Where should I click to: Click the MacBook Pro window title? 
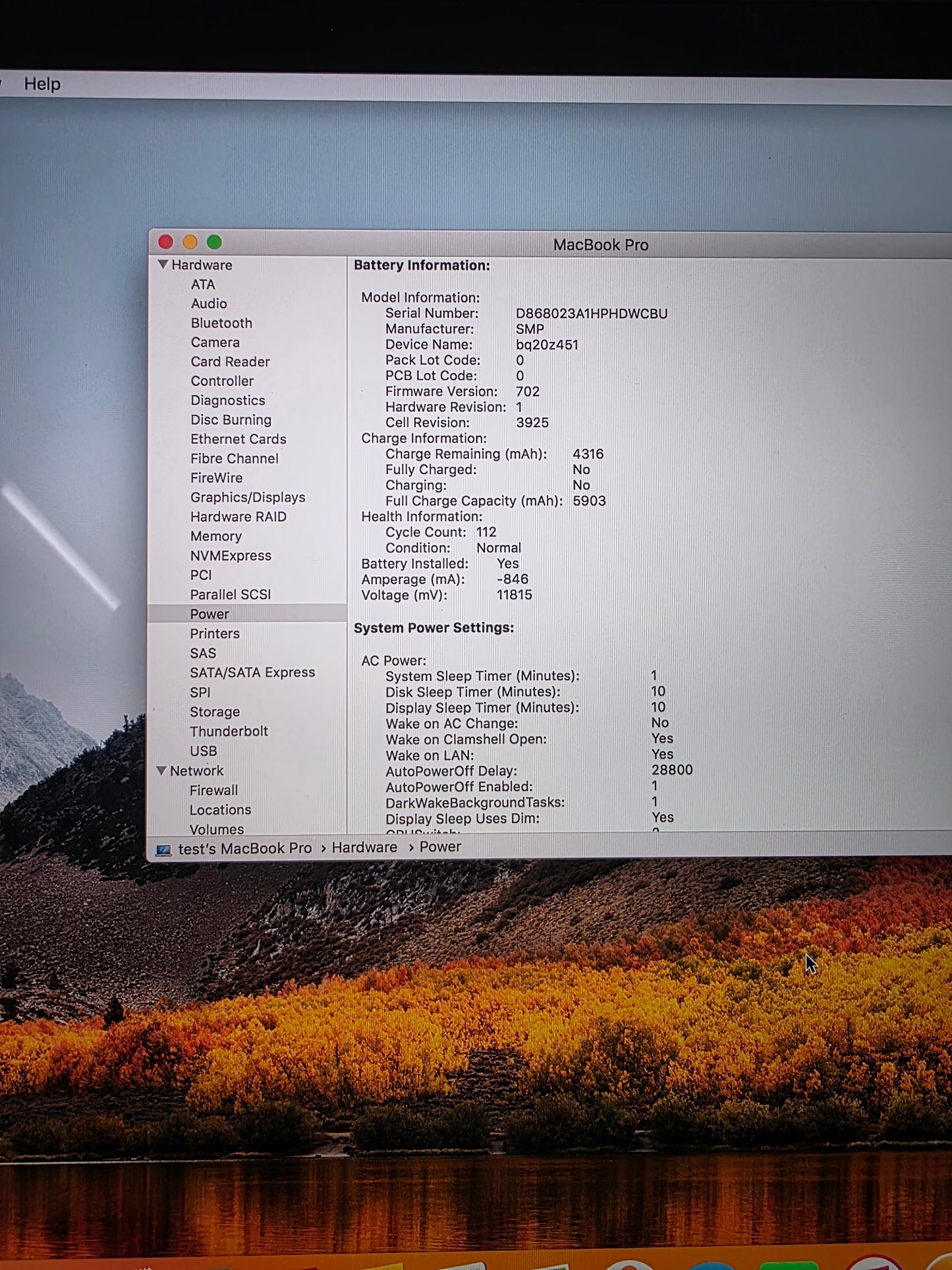point(601,245)
